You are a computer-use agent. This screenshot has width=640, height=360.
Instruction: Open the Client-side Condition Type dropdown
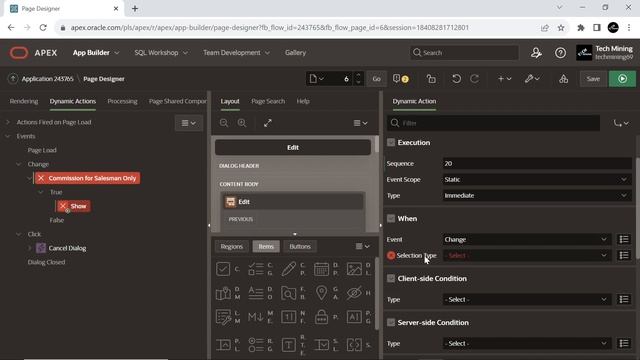point(527,299)
